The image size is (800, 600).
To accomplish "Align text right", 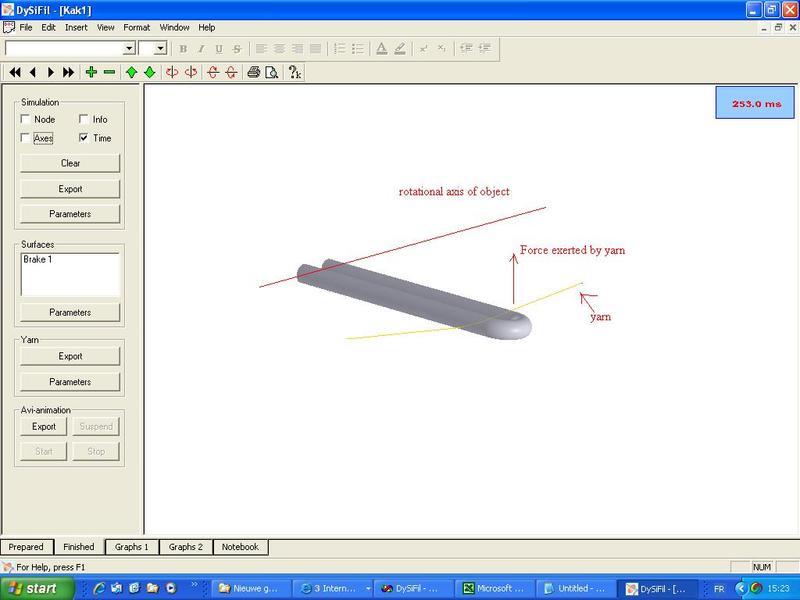I will (x=297, y=49).
